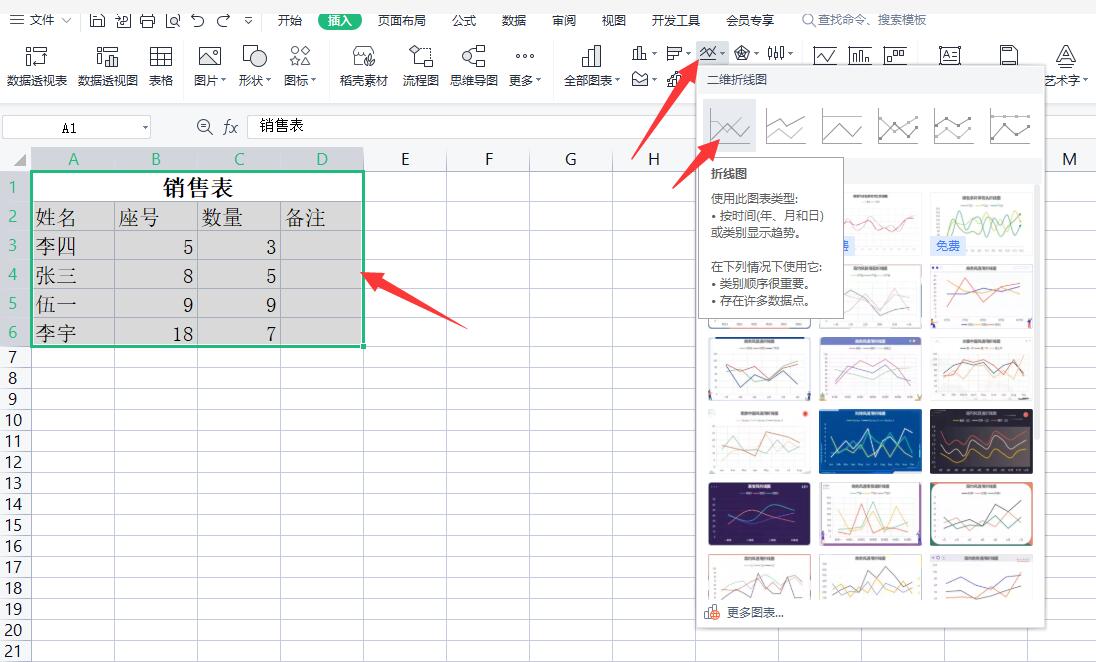The image size is (1096, 662).
Task: Switch to the 开发工具 tab
Action: coord(675,20)
